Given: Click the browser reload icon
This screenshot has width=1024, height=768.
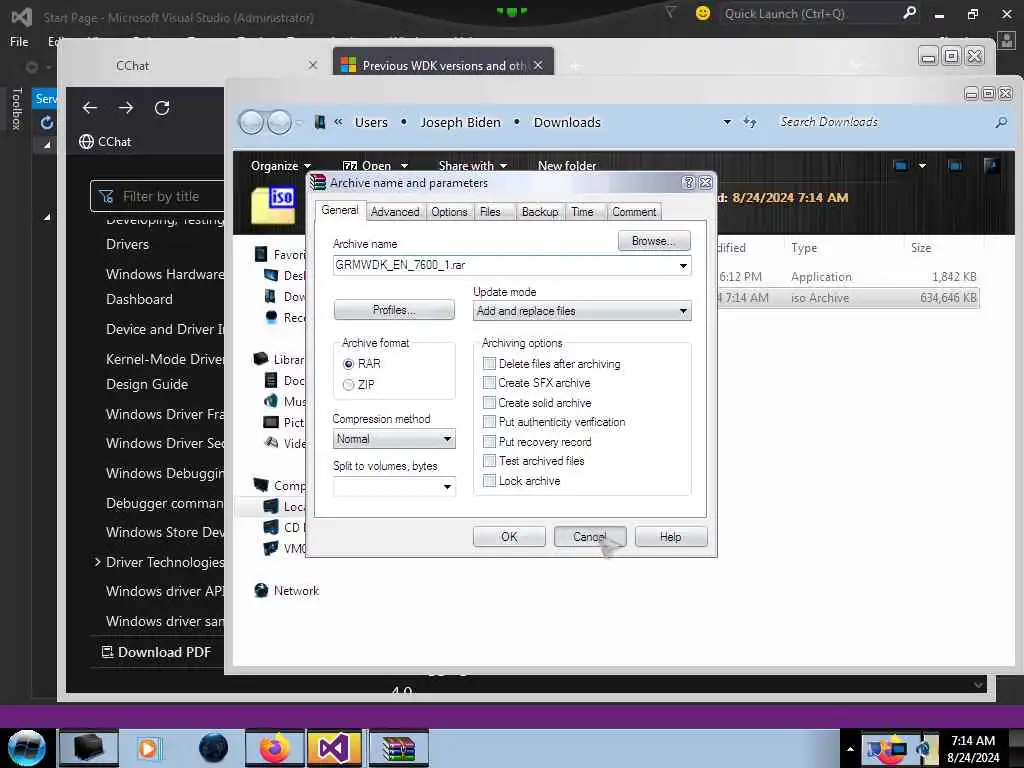Looking at the screenshot, I should [162, 108].
